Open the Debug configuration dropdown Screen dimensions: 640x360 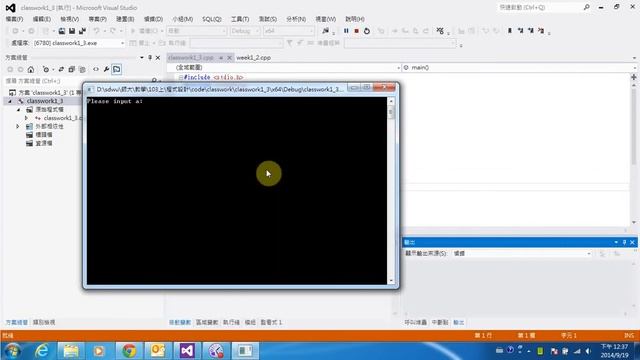point(245,31)
